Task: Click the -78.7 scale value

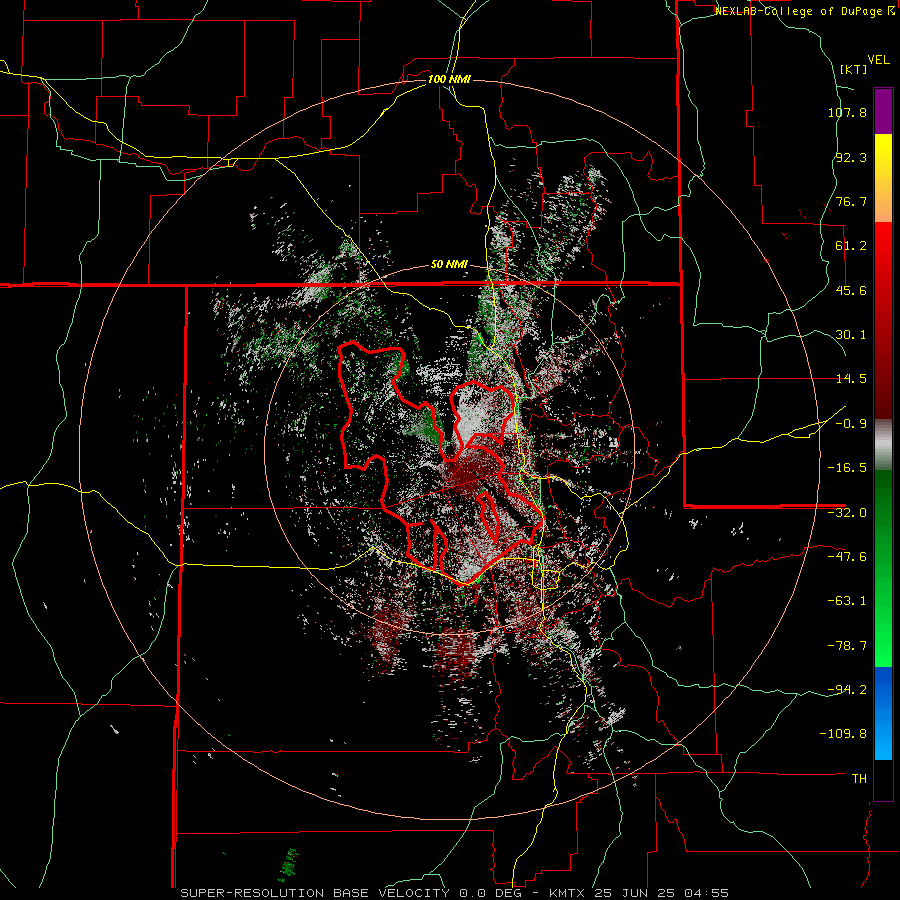Action: 847,646
